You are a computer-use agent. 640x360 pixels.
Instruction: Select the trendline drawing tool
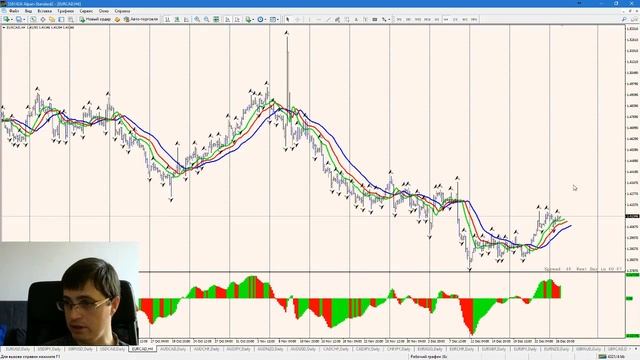click(328, 19)
